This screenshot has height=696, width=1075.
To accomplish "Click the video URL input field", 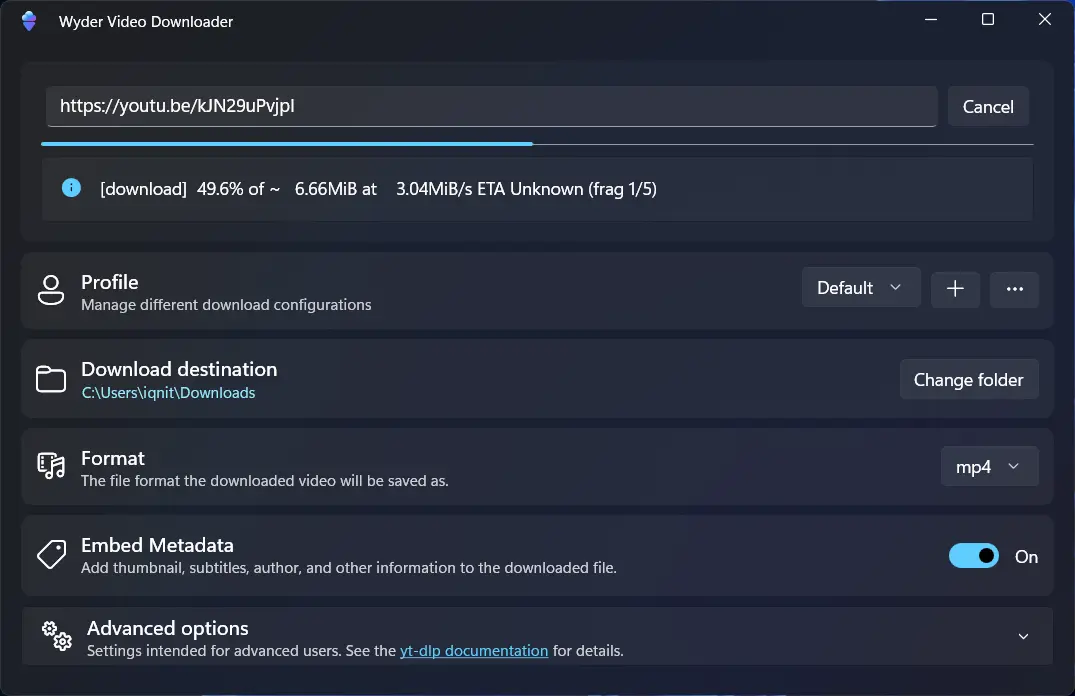I will point(492,106).
